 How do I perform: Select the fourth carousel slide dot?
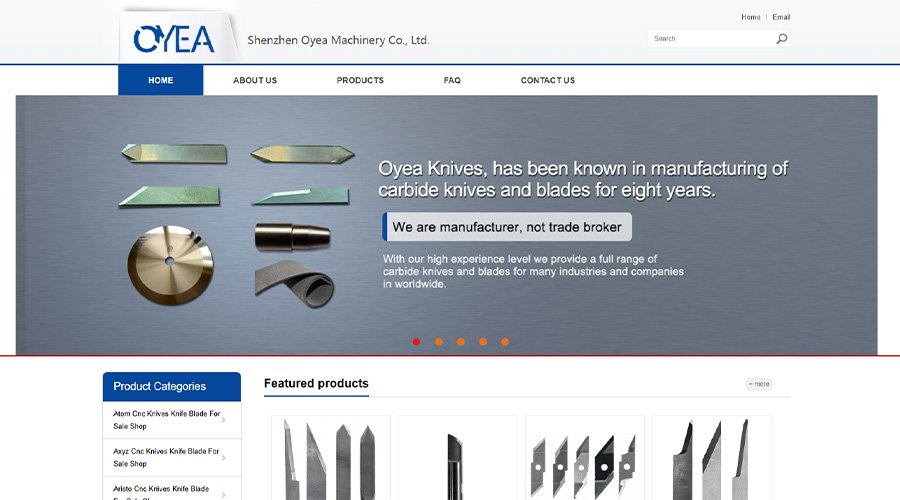click(483, 342)
